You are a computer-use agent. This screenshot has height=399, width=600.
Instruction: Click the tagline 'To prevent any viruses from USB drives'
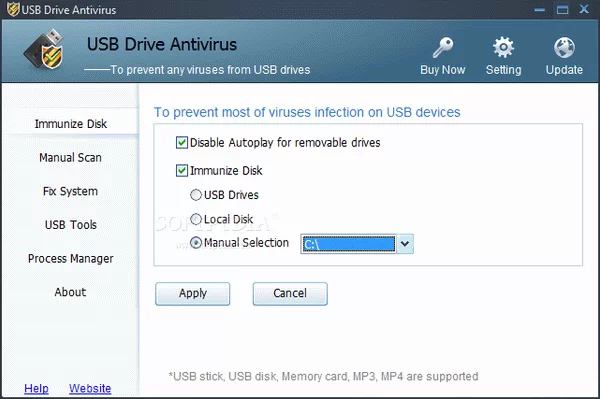coord(210,70)
